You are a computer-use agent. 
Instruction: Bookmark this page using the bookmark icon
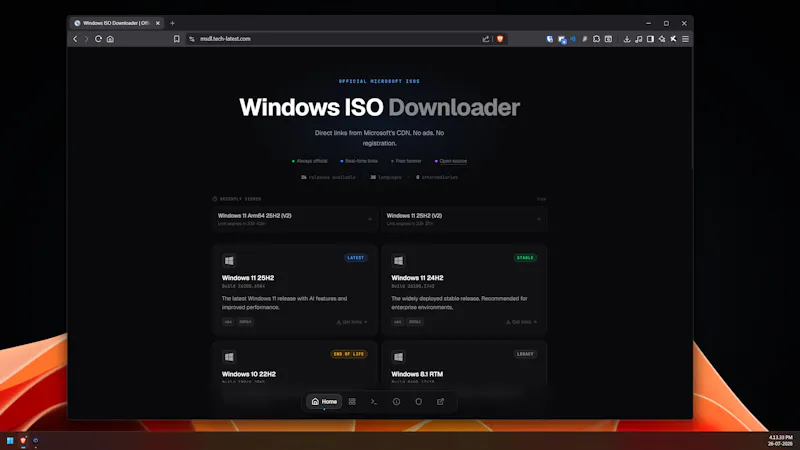[177, 39]
